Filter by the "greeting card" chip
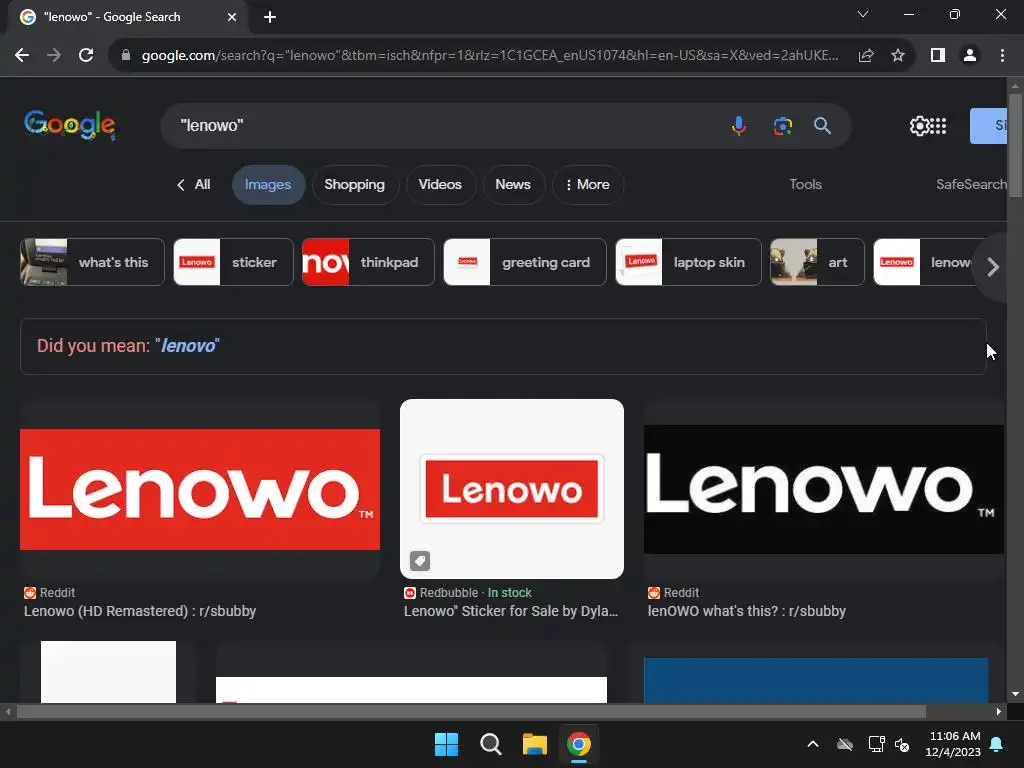1024x768 pixels. click(x=524, y=262)
